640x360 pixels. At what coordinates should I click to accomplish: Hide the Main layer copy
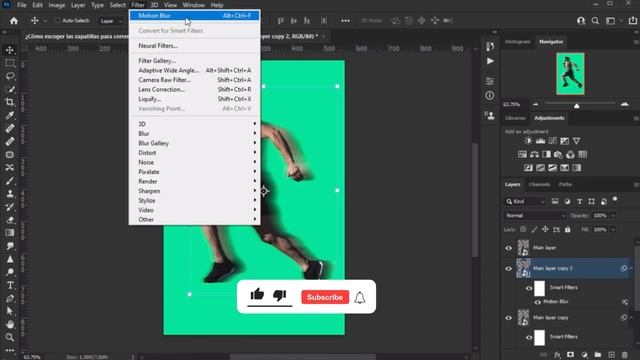[x=509, y=318]
